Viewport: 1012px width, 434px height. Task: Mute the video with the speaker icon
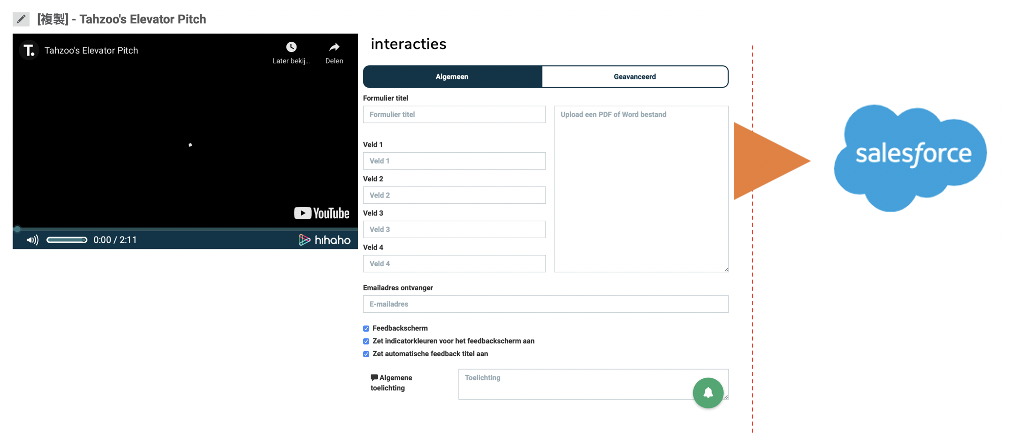pos(32,240)
